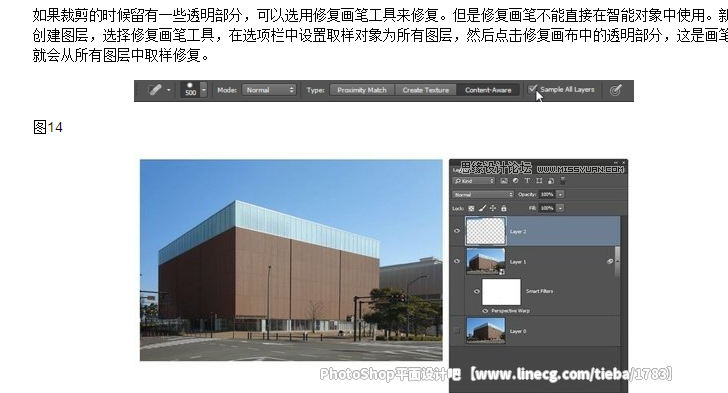Select the Layer 1 thumbnail
The width and height of the screenshot is (728, 393).
pos(486,261)
